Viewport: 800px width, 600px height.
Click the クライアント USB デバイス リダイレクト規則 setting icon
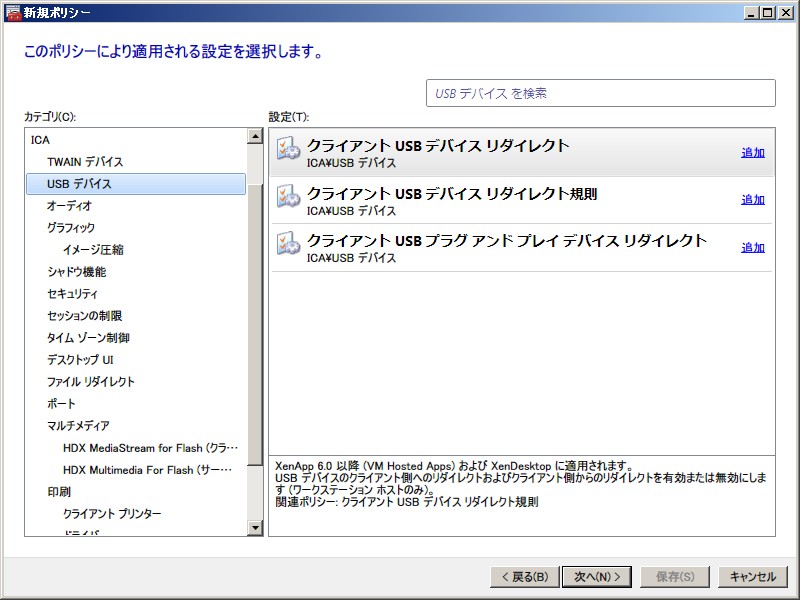click(x=288, y=197)
